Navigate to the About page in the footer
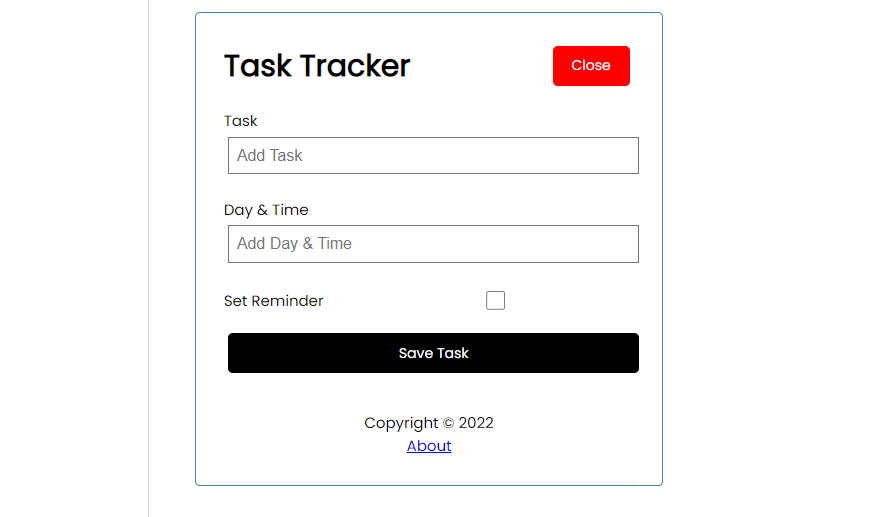 [x=429, y=446]
